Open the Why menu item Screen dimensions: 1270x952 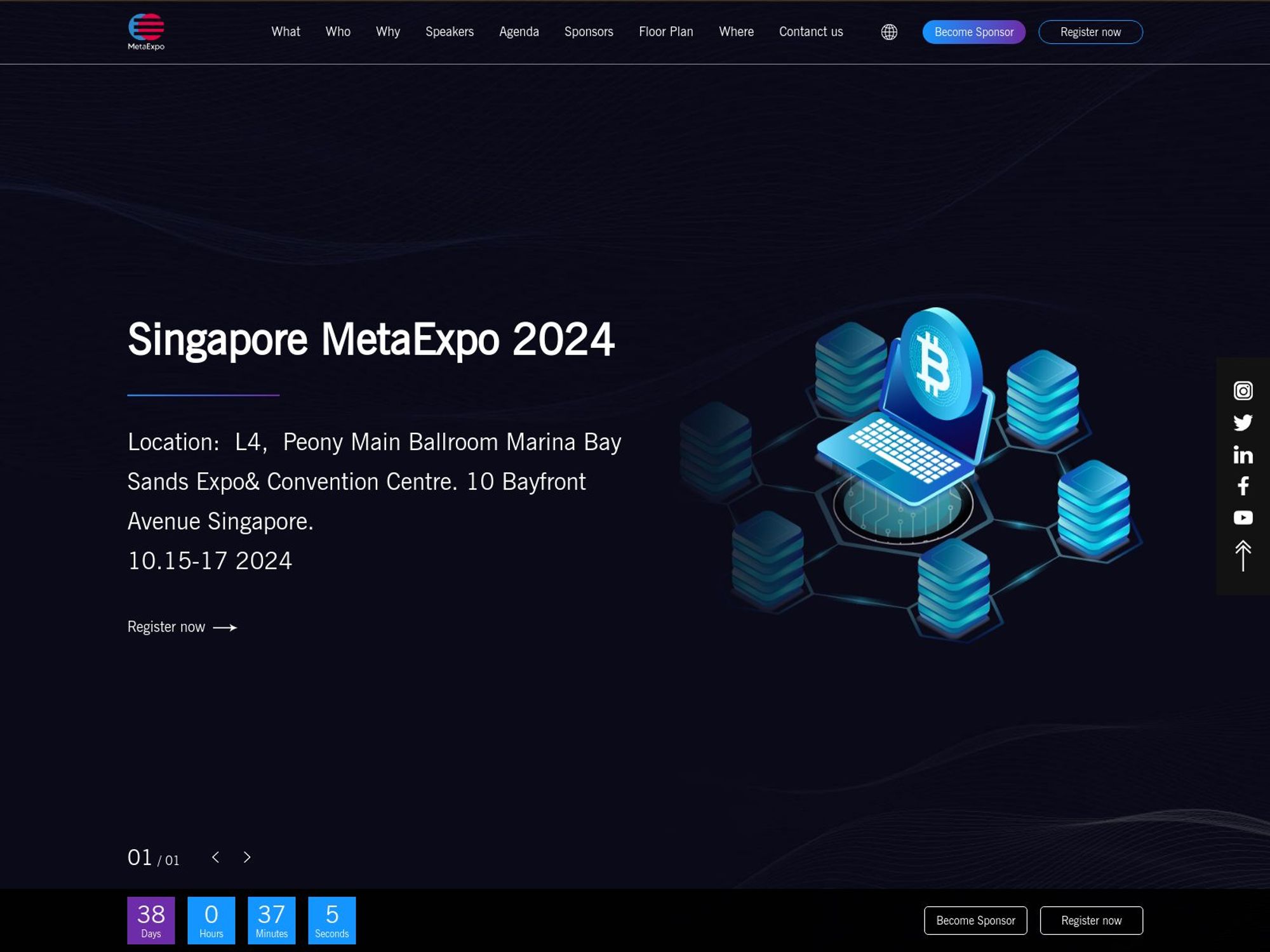click(388, 32)
